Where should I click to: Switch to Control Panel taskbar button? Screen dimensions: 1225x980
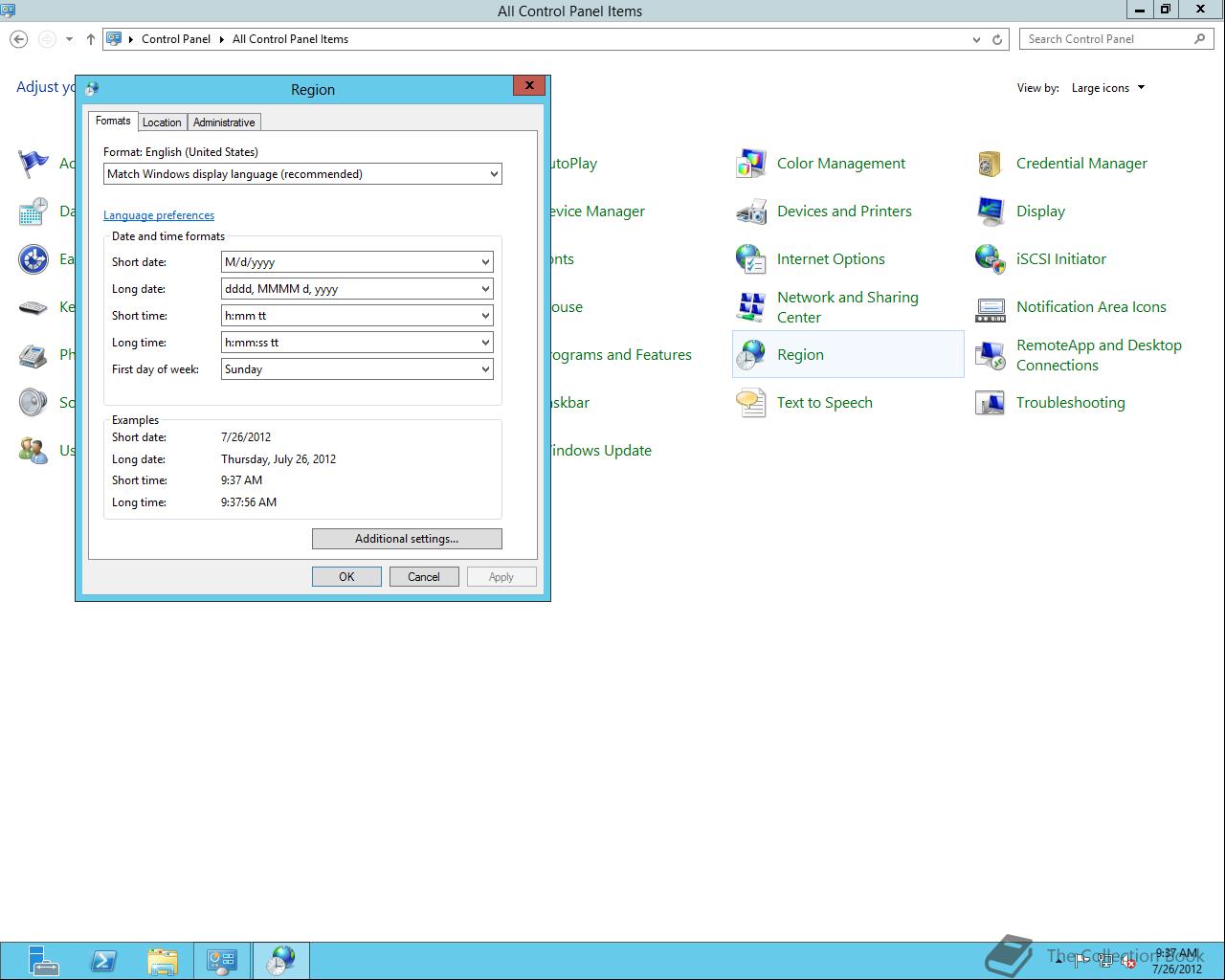222,961
